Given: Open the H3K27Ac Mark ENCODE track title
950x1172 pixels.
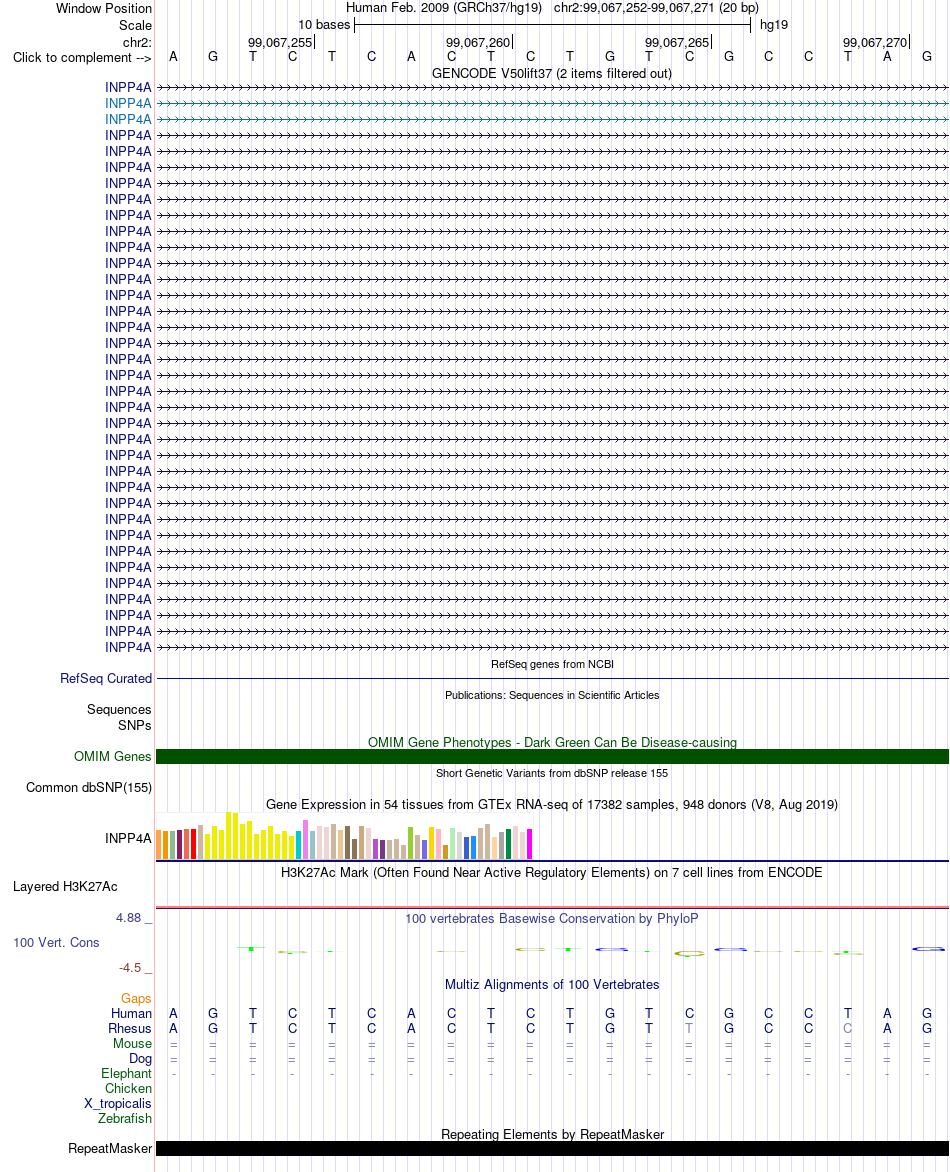Looking at the screenshot, I should 552,872.
